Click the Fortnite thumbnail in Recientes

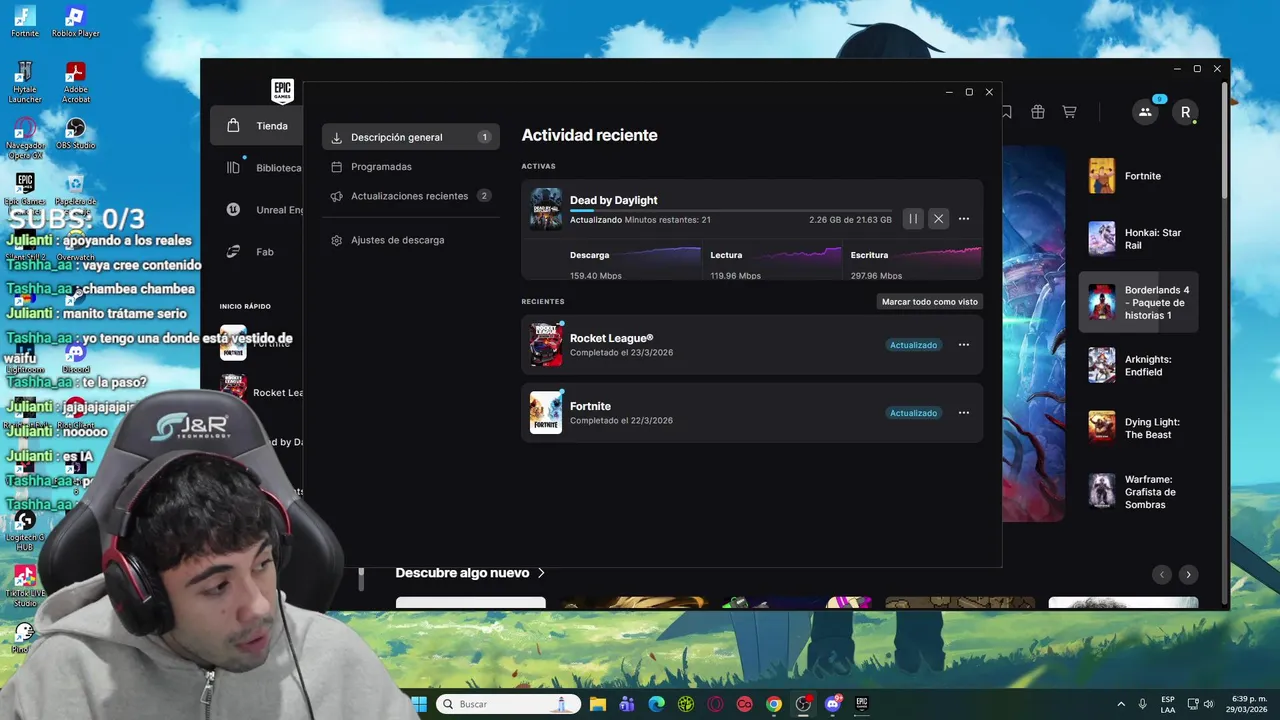coord(546,413)
